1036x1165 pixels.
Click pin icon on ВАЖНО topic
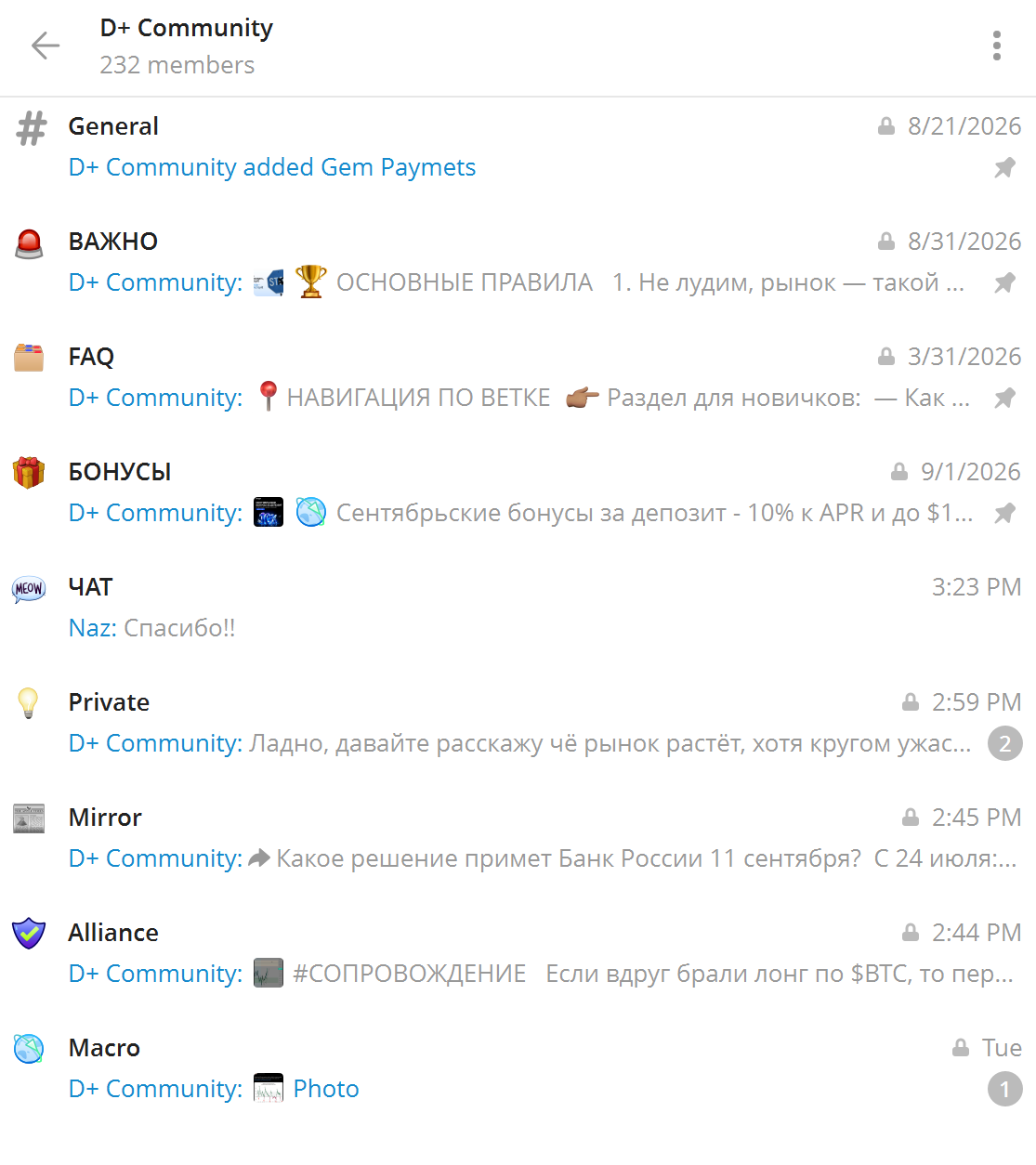1004,283
